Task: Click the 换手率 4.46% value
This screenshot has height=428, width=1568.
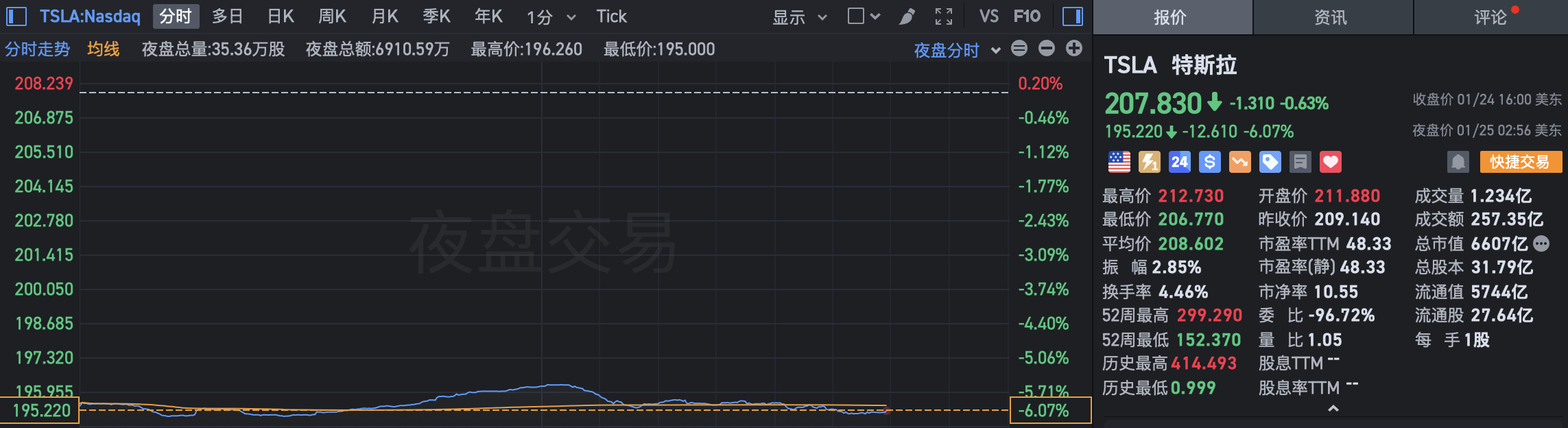Action: point(1183,292)
